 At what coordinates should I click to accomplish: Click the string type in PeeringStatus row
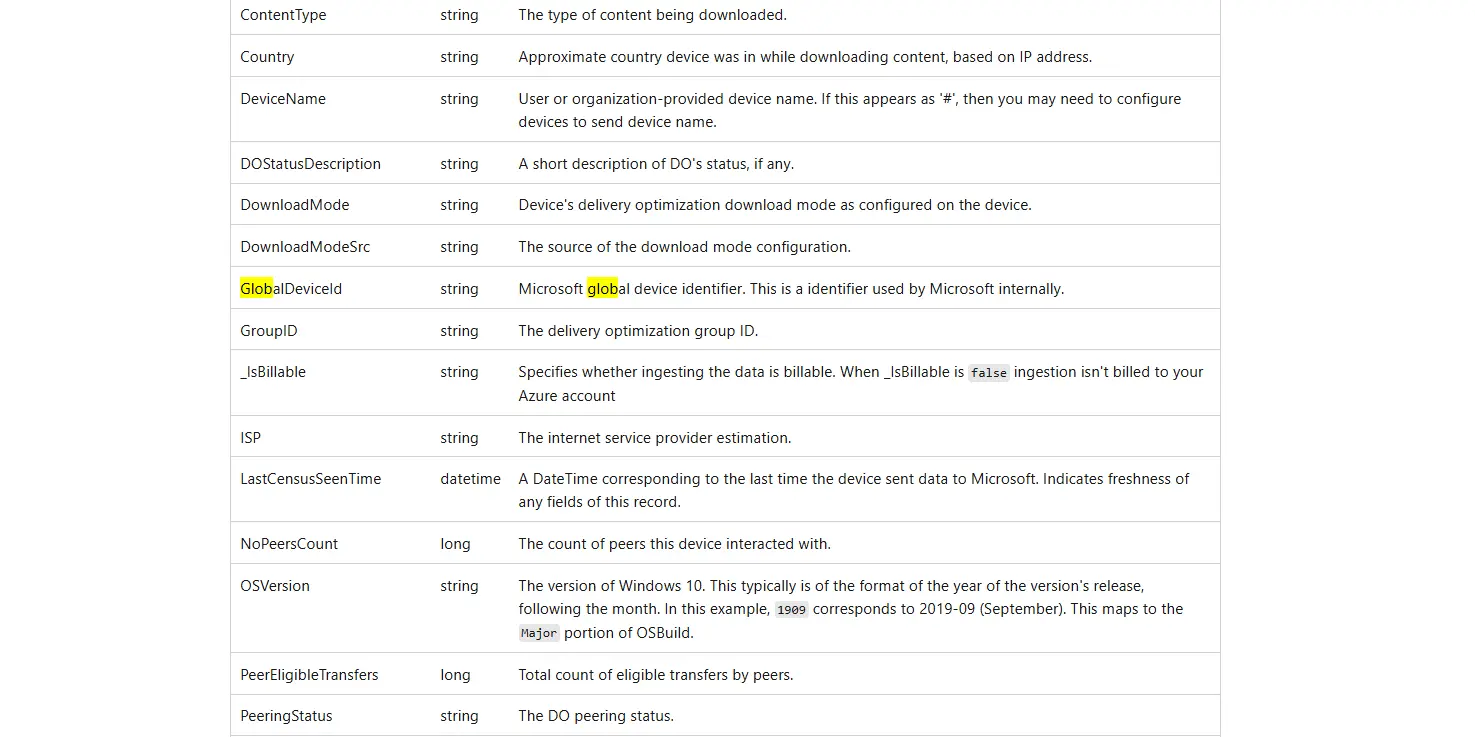pyautogui.click(x=459, y=716)
